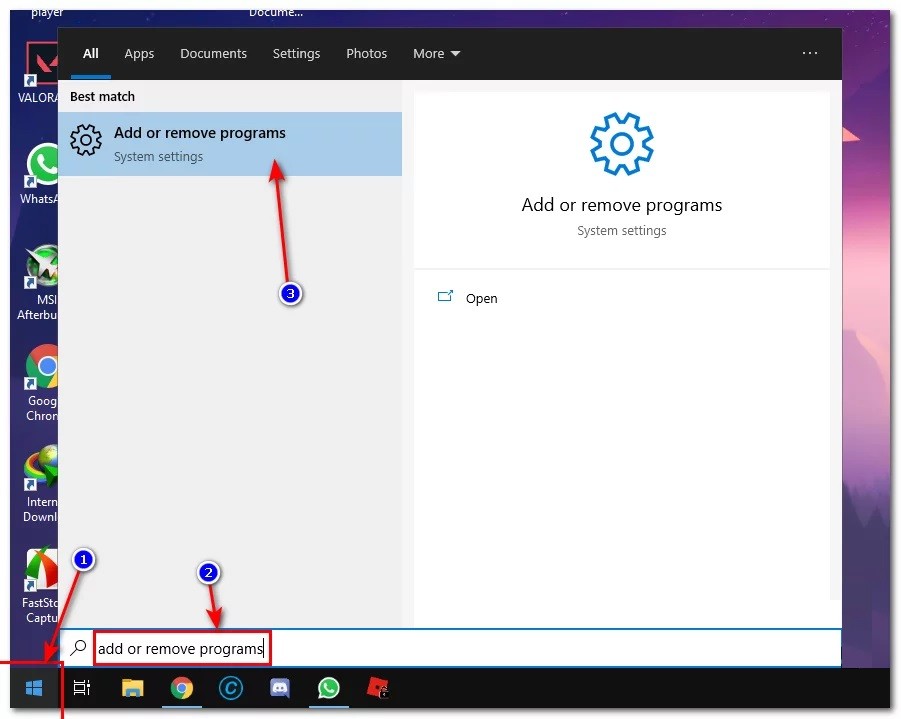The image size is (901, 719).
Task: Click gear icon beside best match result
Action: tap(86, 140)
